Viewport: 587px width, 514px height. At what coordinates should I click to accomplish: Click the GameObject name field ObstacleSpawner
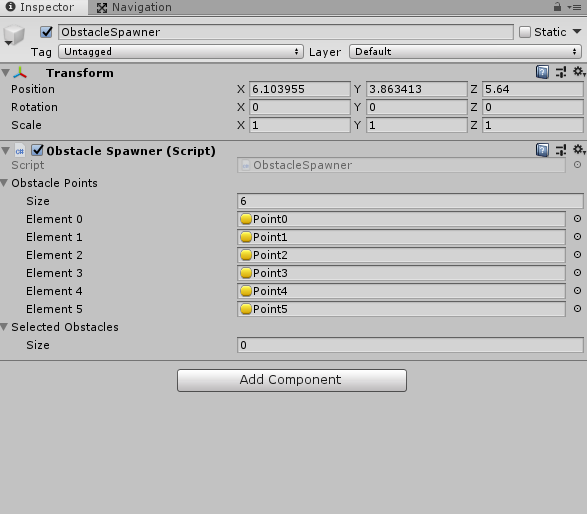(x=286, y=32)
